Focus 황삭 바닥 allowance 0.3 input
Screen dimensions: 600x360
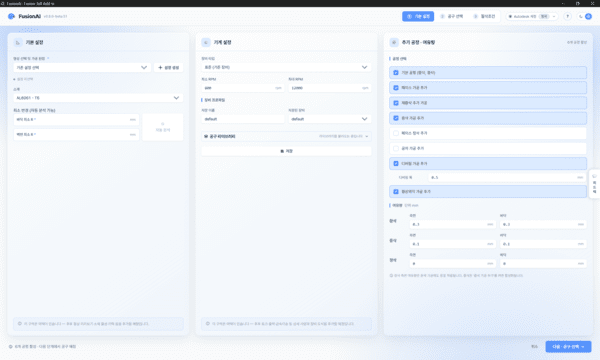click(543, 225)
